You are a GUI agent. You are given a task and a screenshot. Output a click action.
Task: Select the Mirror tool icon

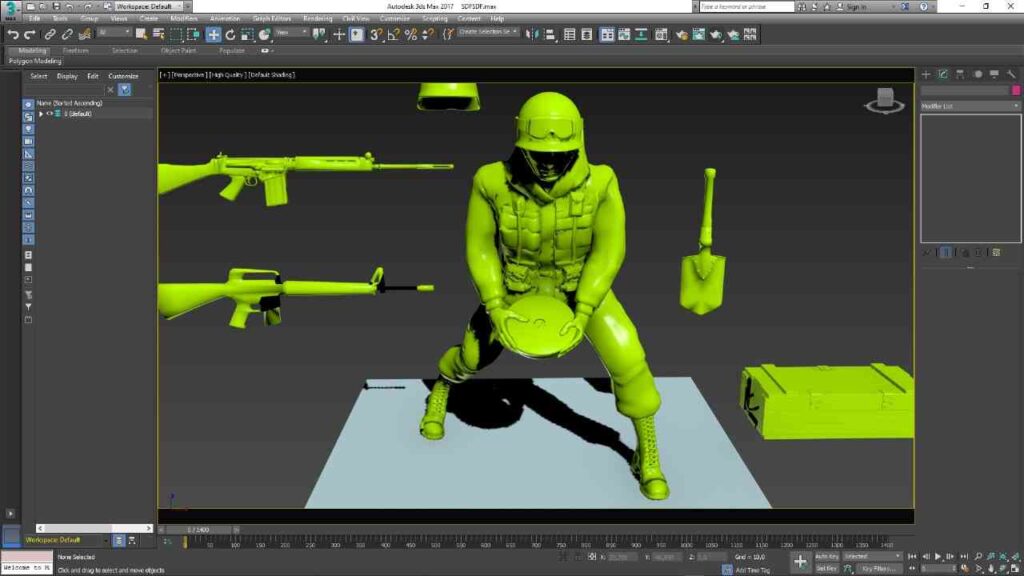tap(531, 34)
